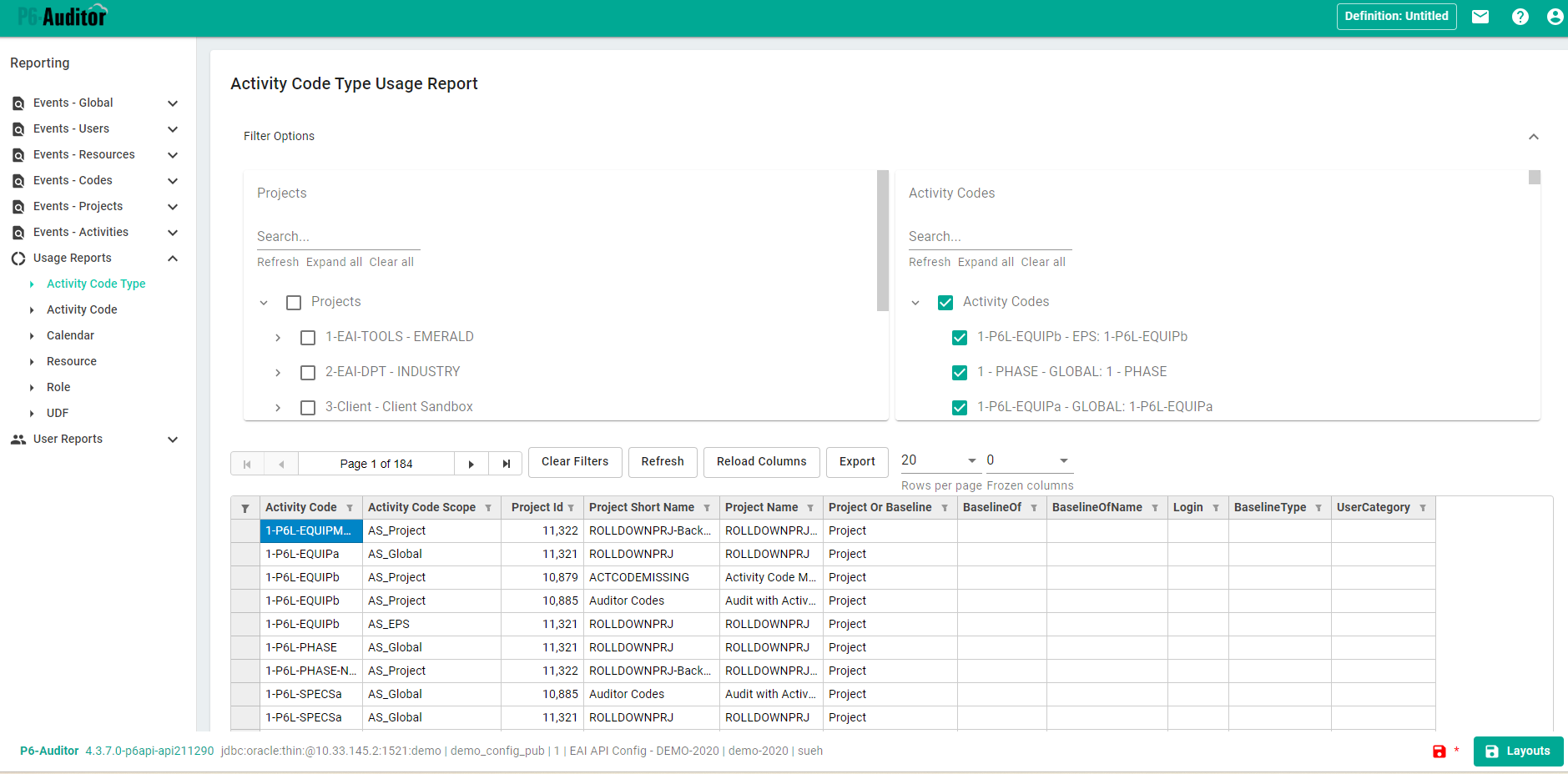Click the Export button
Screen dimensions: 1568x774
(x=856, y=462)
